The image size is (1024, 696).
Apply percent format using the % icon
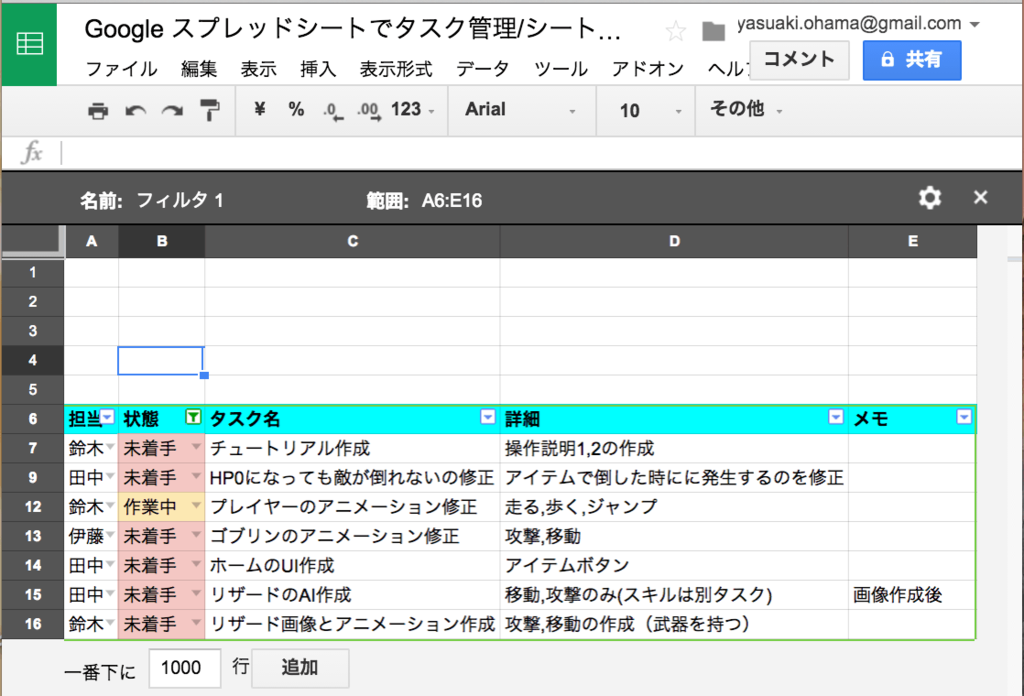click(x=295, y=110)
